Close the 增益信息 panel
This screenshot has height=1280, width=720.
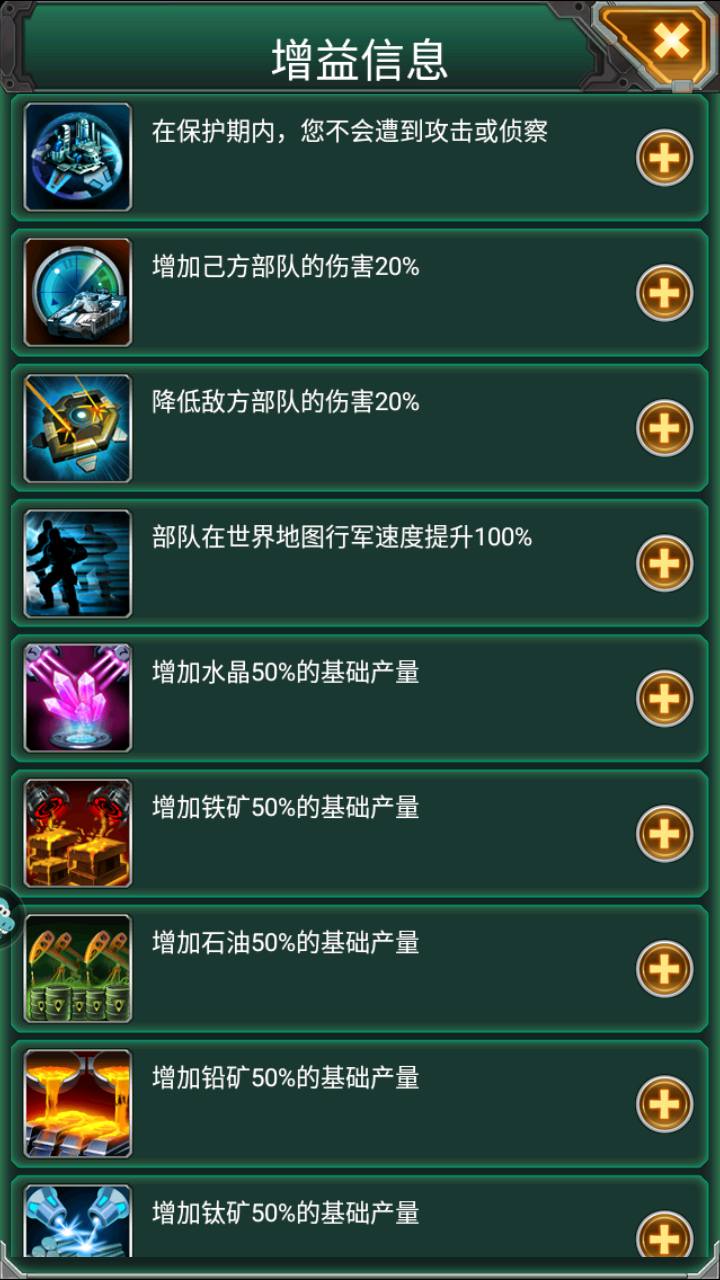[x=670, y=42]
